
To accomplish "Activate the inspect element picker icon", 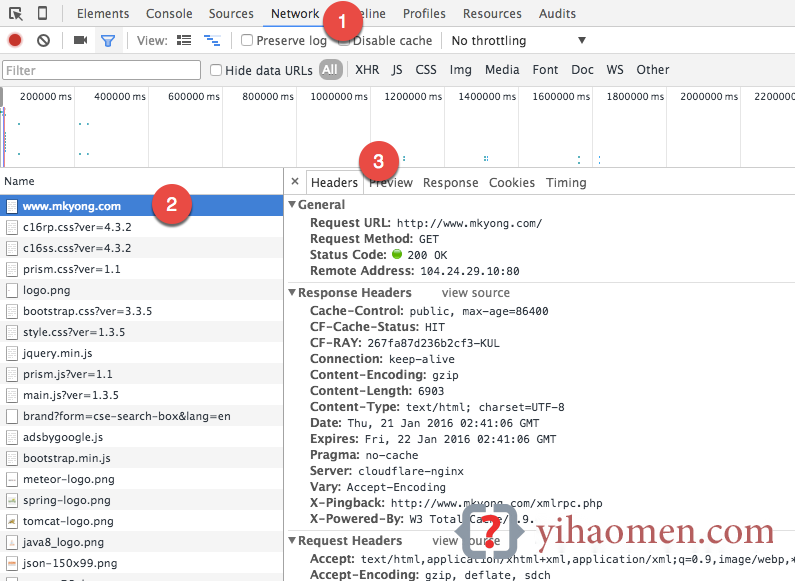I will [16, 14].
